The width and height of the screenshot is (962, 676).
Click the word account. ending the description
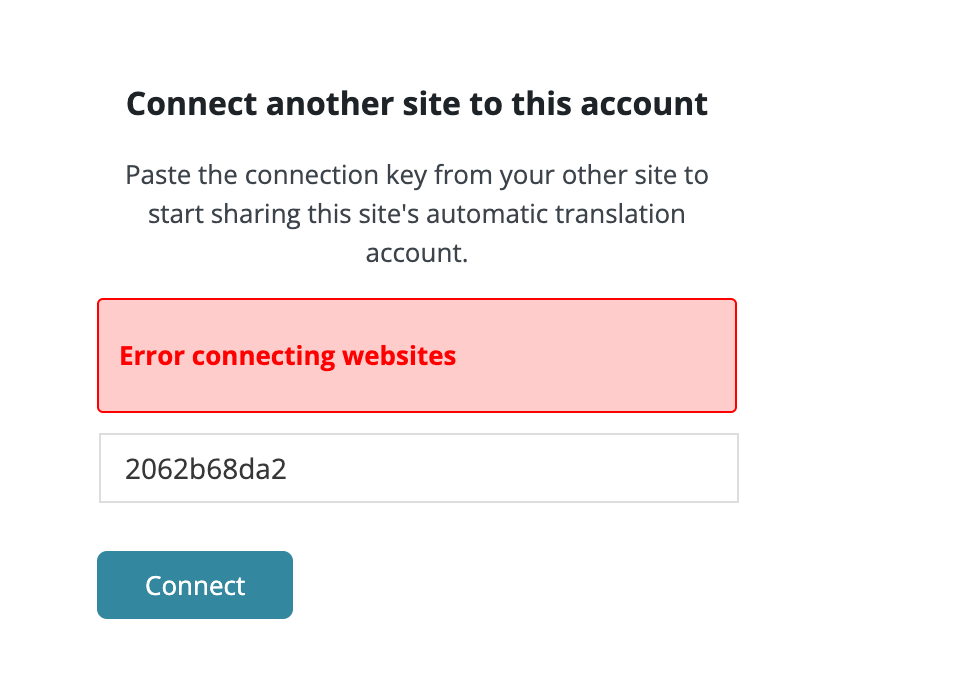pos(417,253)
